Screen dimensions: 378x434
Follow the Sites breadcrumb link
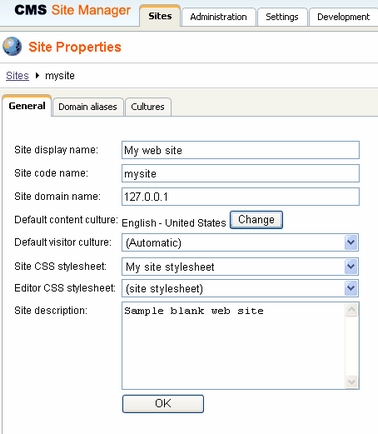[x=17, y=76]
